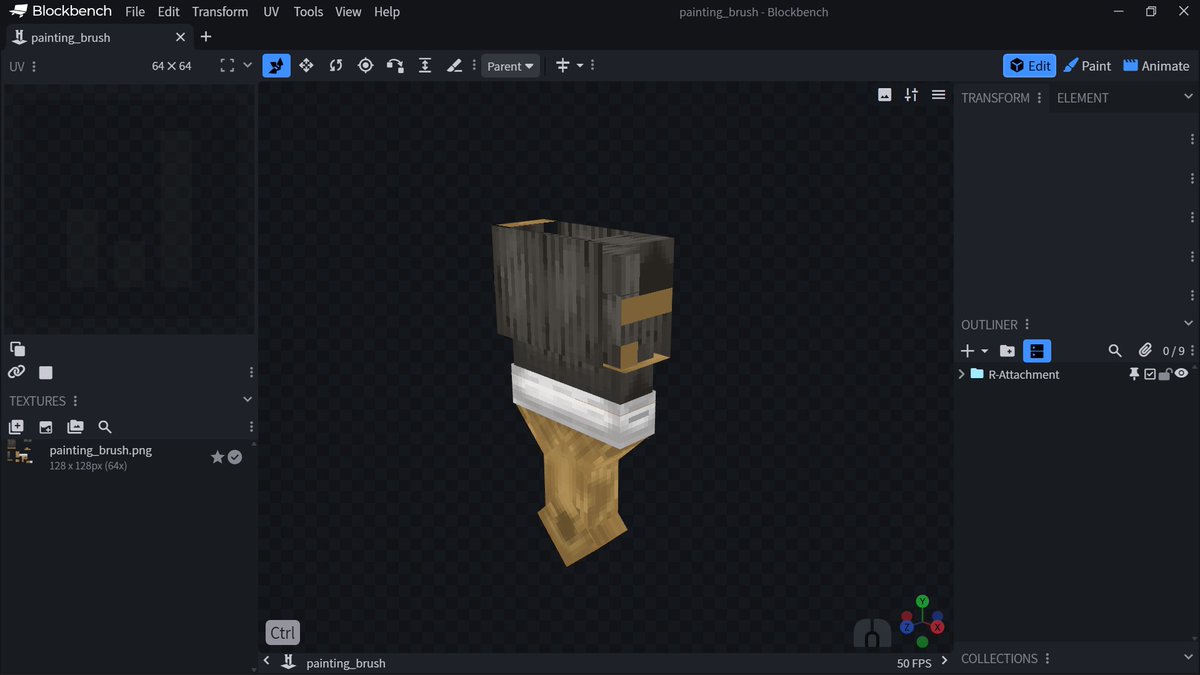This screenshot has height=675, width=1200.
Task: Toggle visibility eye for R-Attachment
Action: point(1182,374)
